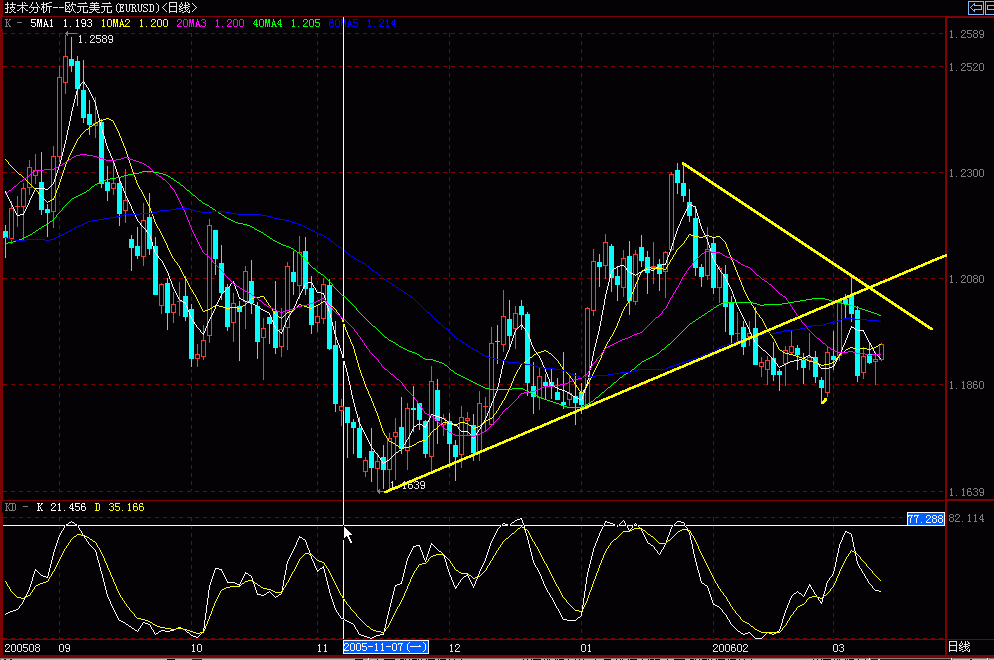Click the 1.1860 price axis label

coord(967,385)
